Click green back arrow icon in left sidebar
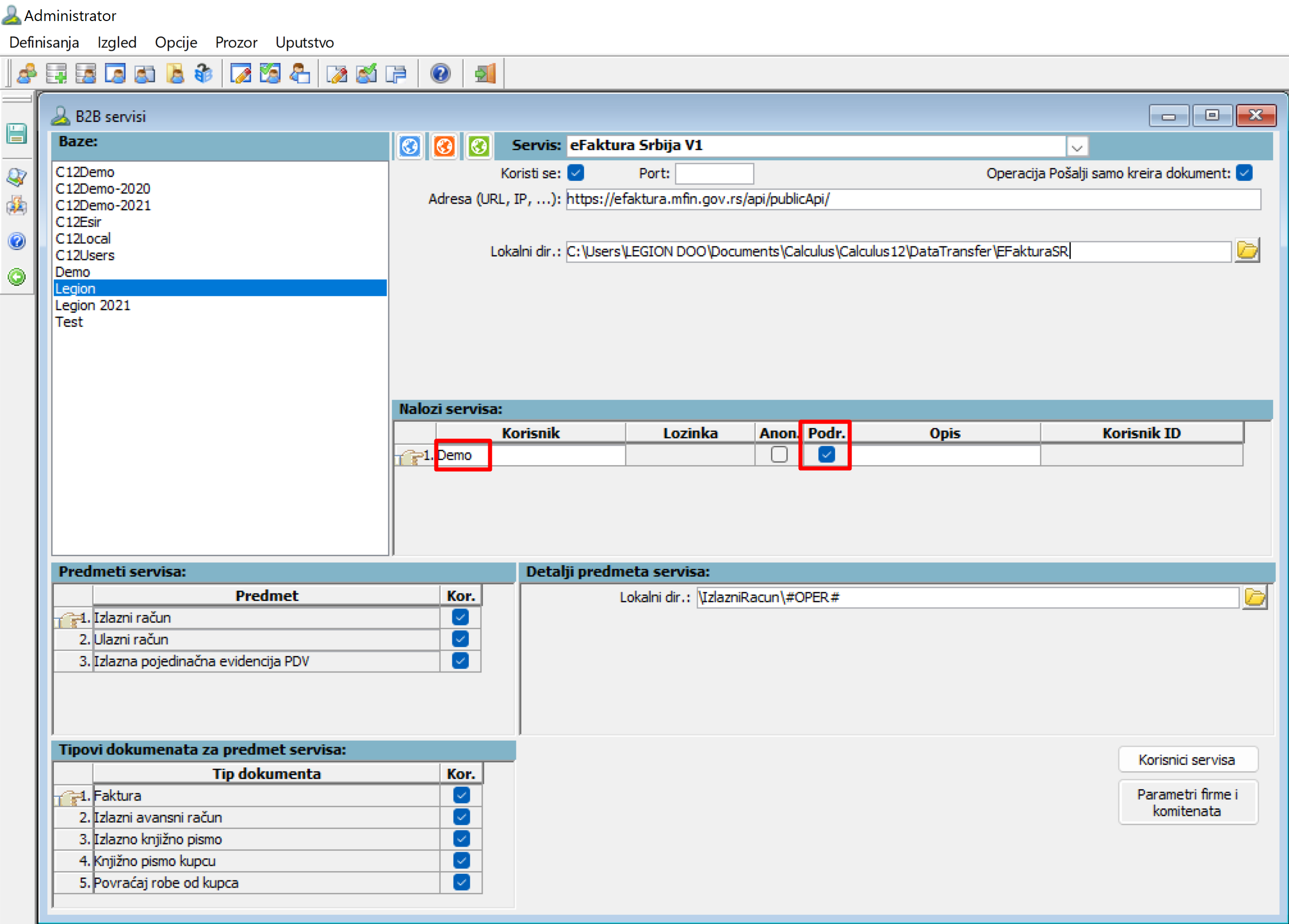 pyautogui.click(x=17, y=277)
